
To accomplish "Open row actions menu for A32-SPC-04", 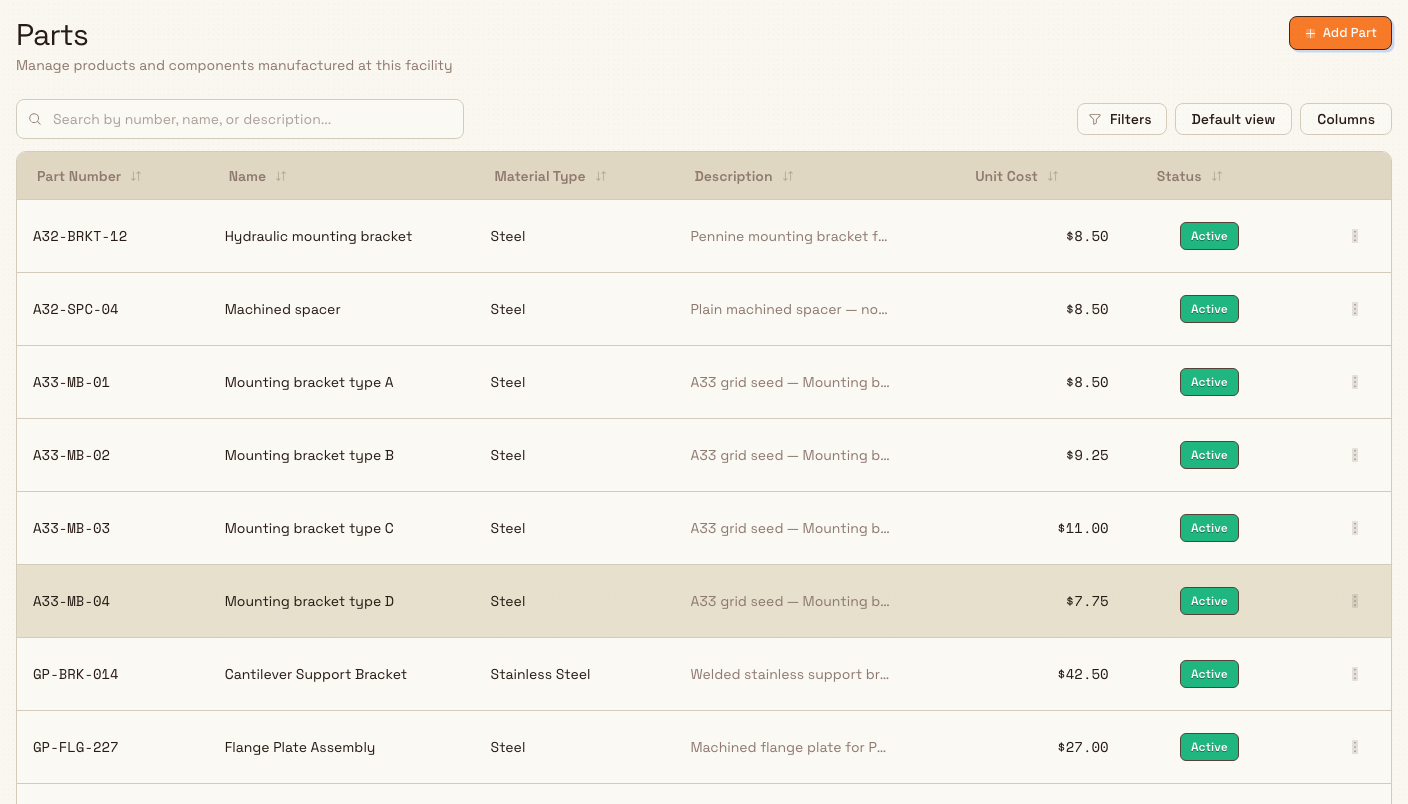I will coord(1355,309).
